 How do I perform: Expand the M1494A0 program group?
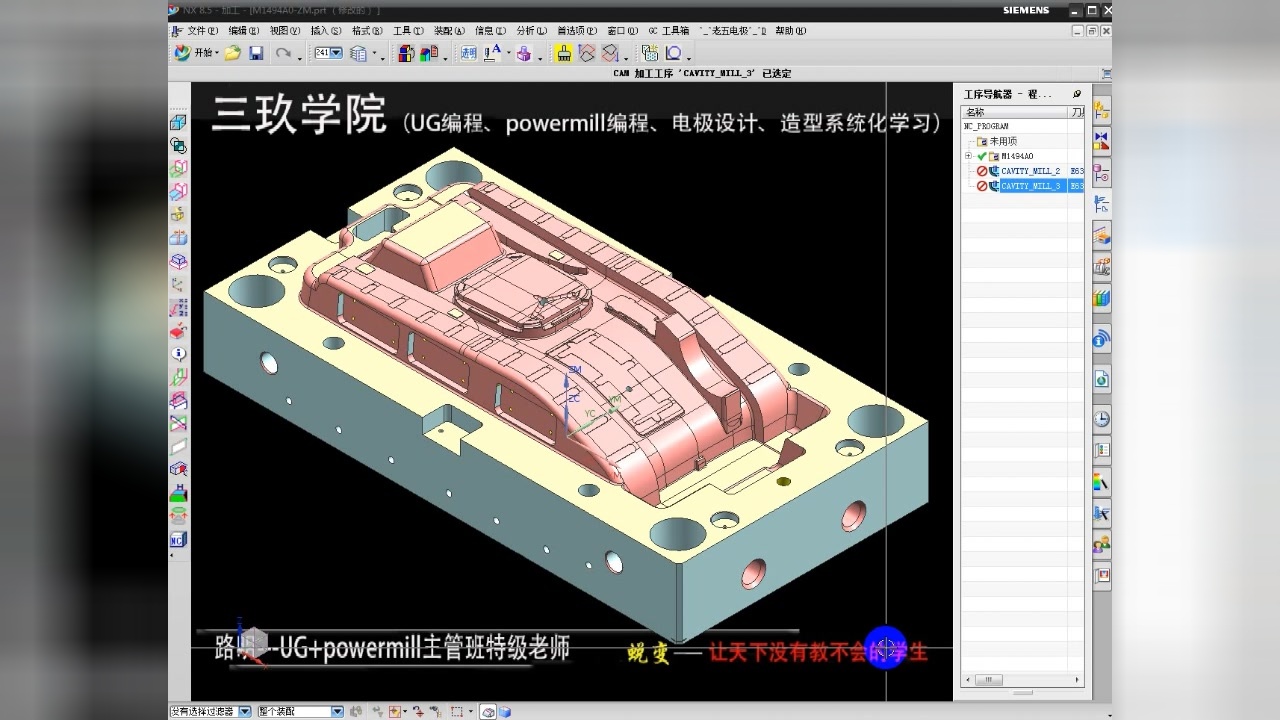pos(968,156)
